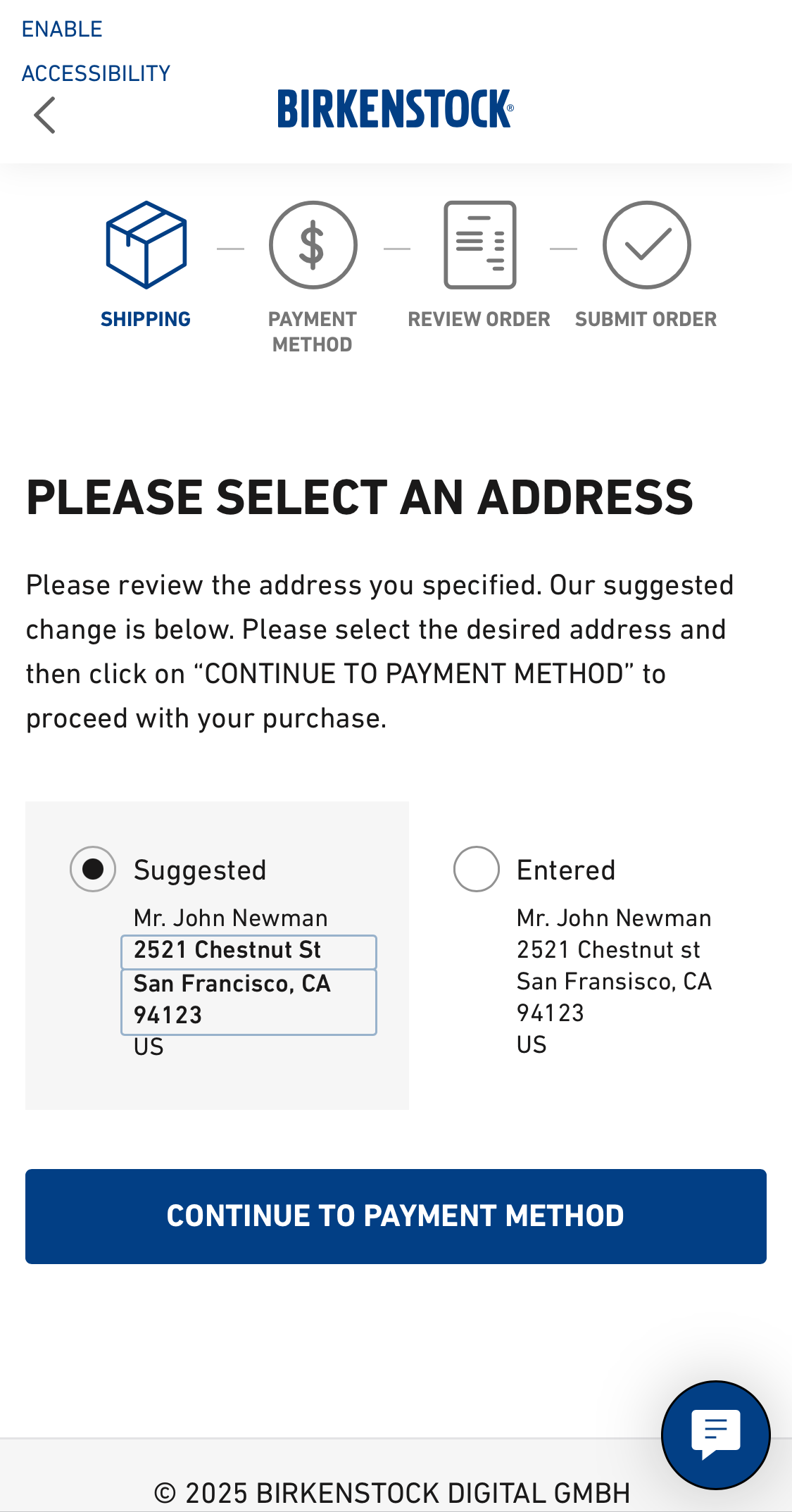Screen dimensions: 792x1512
Task: Click the Payment Method dollar icon
Action: 312,244
